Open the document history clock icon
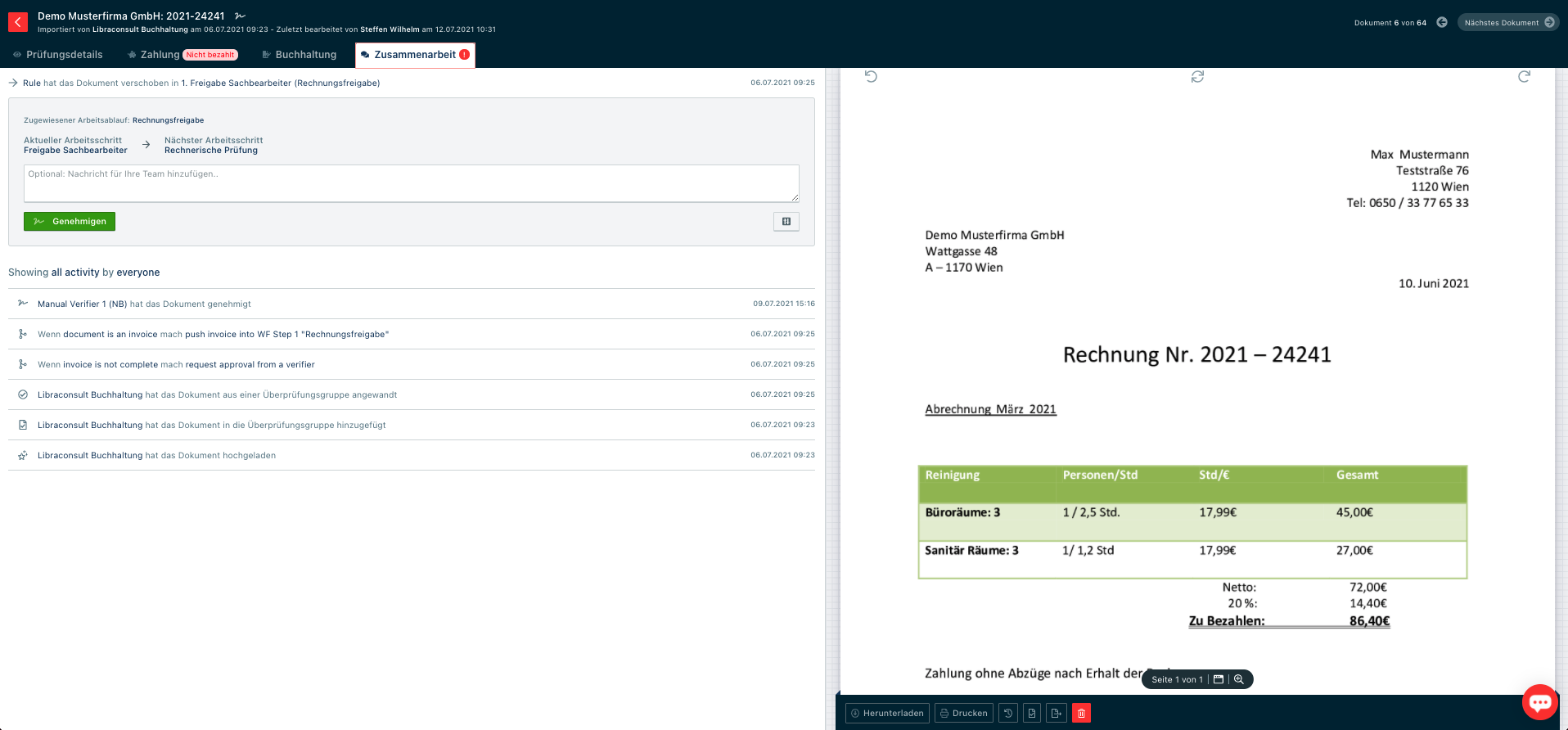 pyautogui.click(x=1008, y=713)
